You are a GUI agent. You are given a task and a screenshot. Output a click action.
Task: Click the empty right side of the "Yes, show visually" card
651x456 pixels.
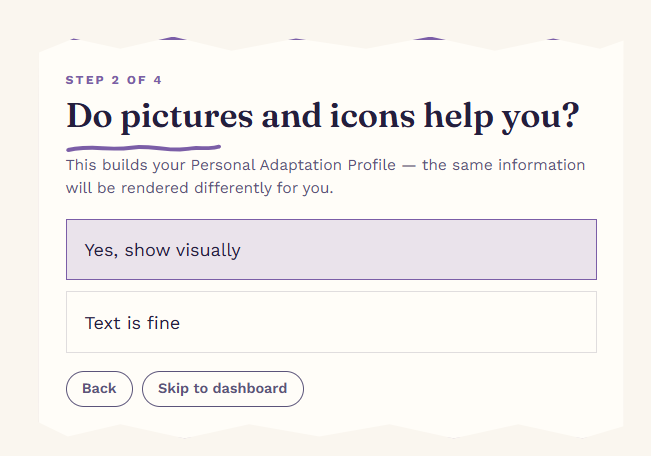[x=457, y=250]
